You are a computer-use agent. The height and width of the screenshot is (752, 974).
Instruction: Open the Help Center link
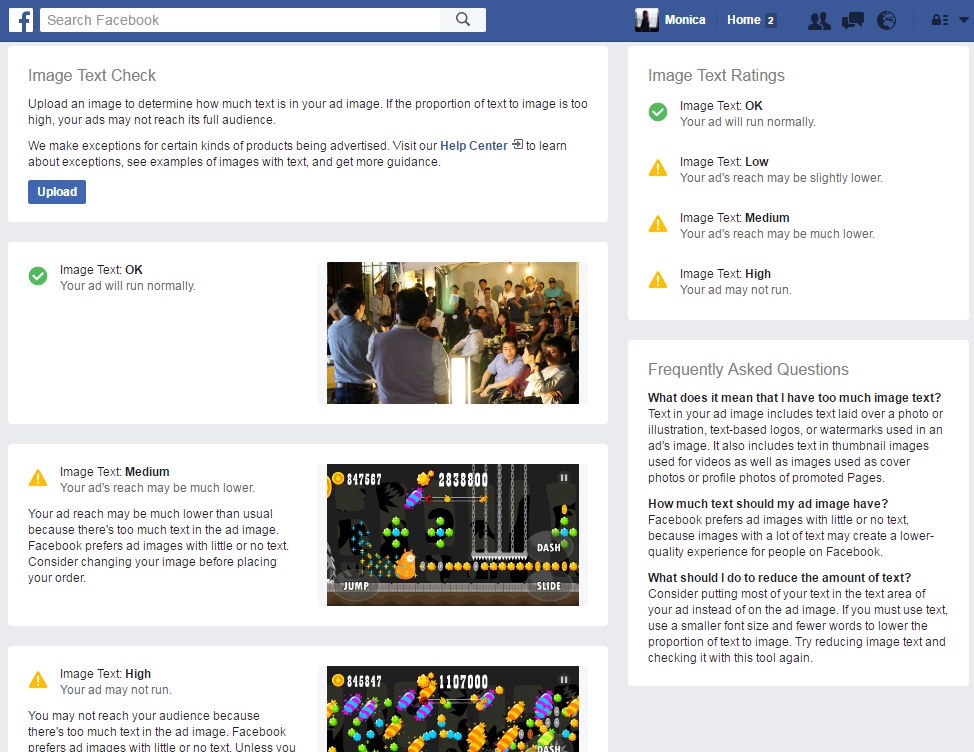click(474, 145)
